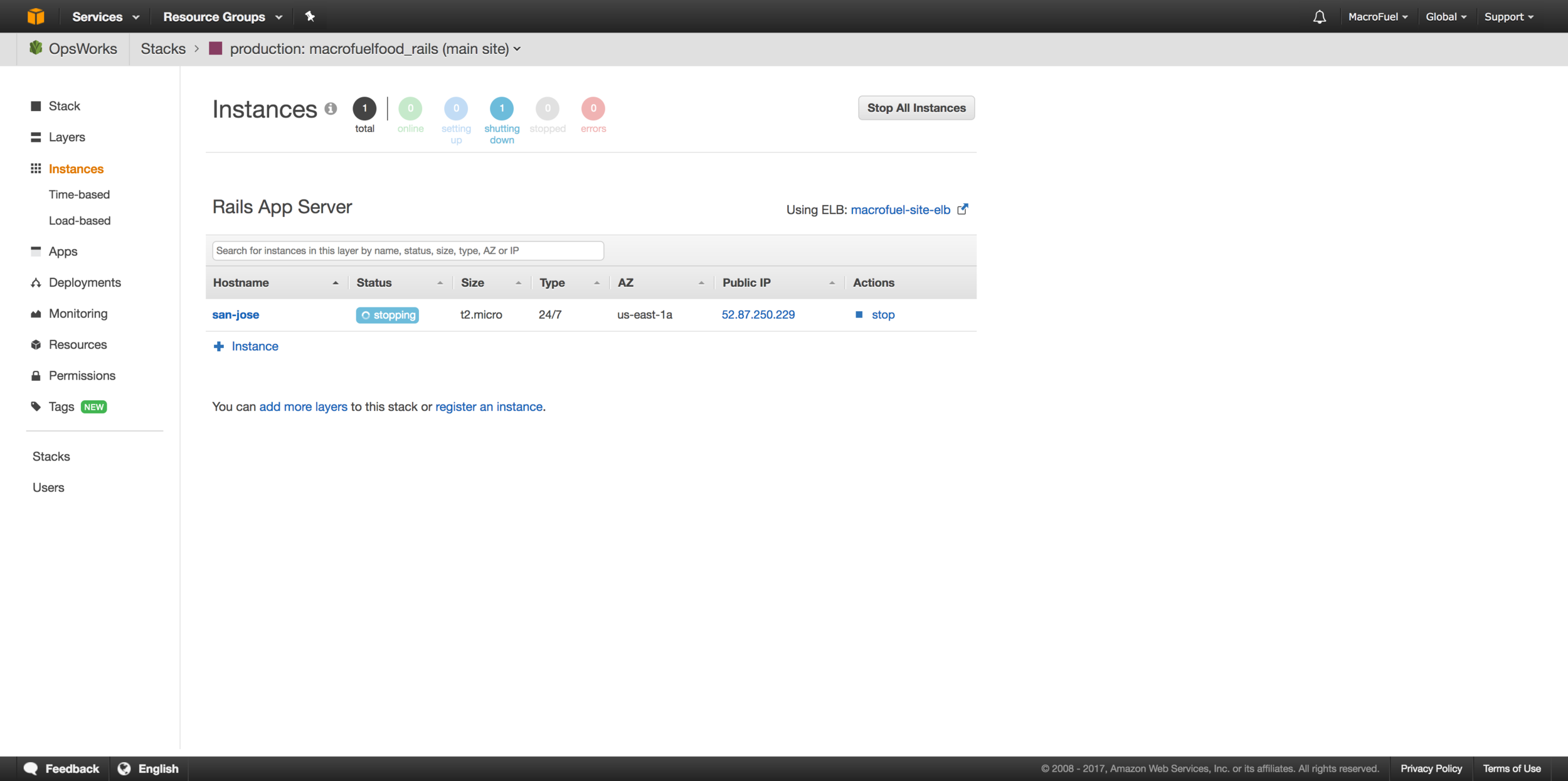Open Deployments in the sidebar
1568x781 pixels.
tap(85, 282)
